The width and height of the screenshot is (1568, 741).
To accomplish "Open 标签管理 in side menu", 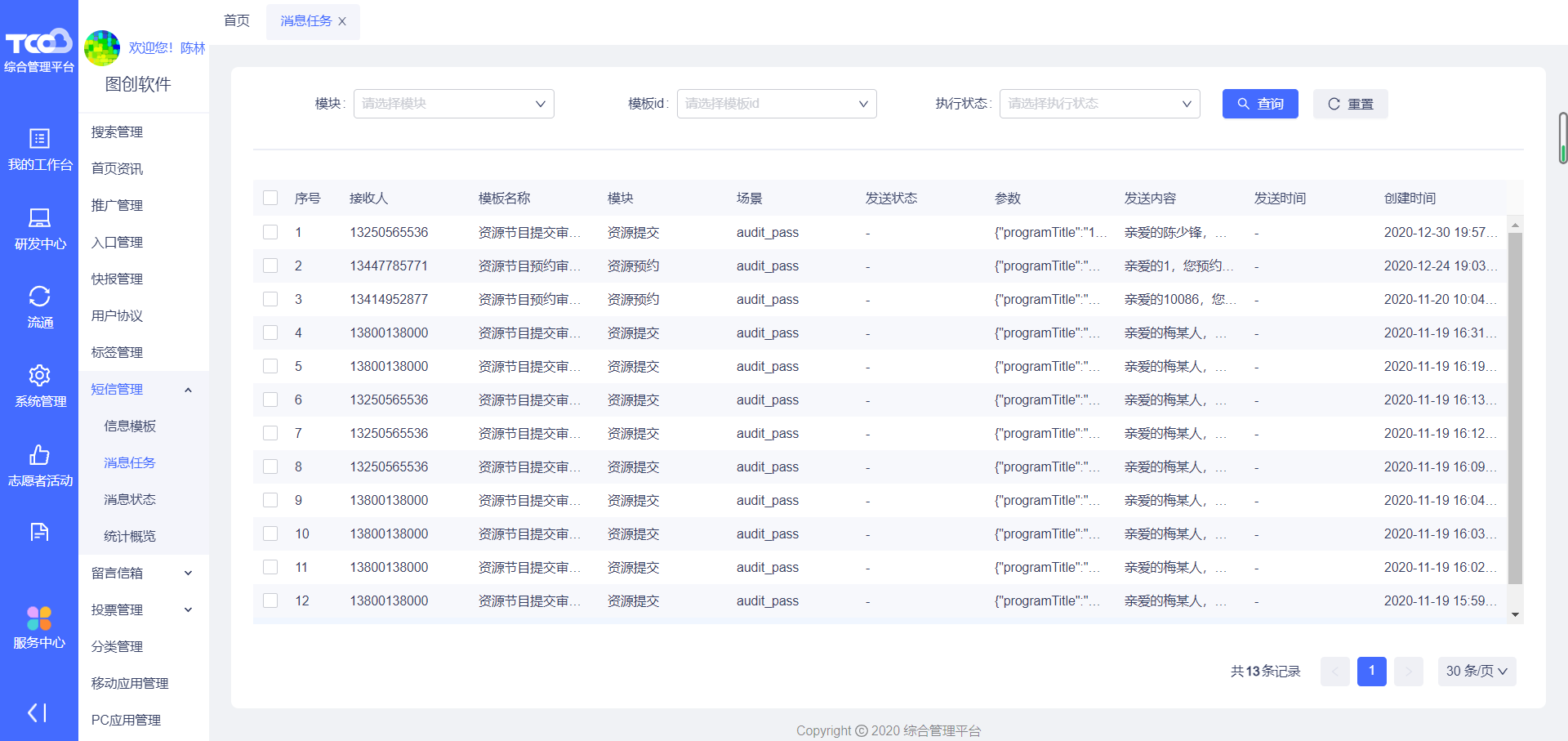I will [x=117, y=353].
